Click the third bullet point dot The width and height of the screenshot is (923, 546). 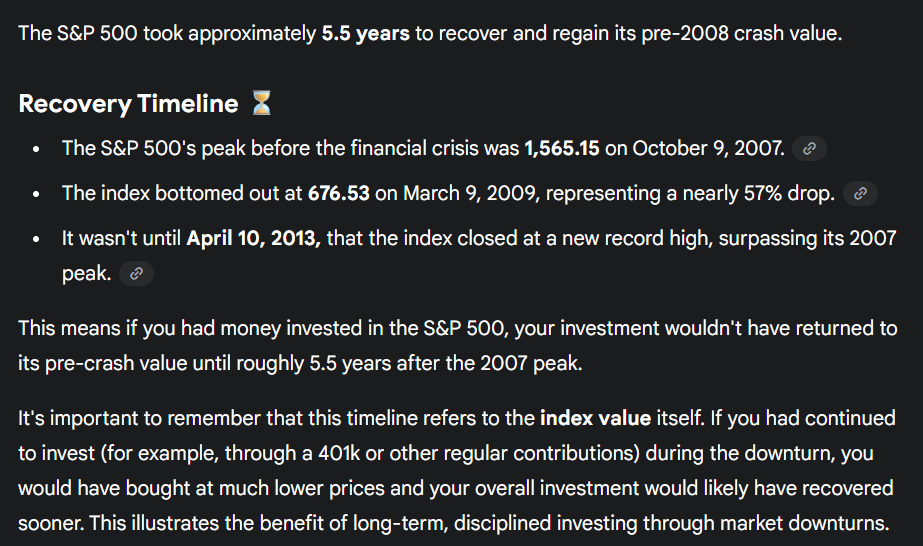coord(36,240)
